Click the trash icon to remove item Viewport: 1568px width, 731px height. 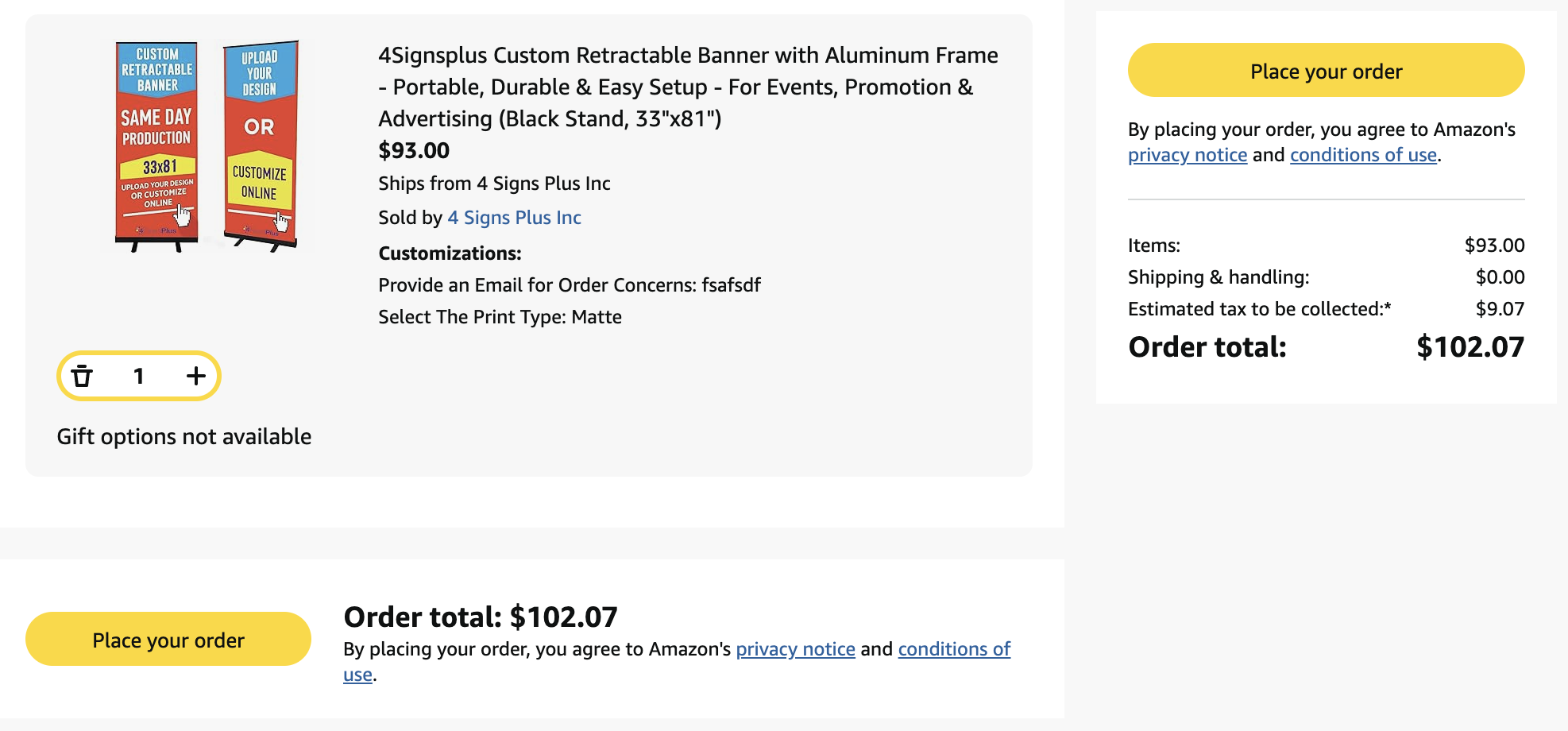click(x=82, y=376)
